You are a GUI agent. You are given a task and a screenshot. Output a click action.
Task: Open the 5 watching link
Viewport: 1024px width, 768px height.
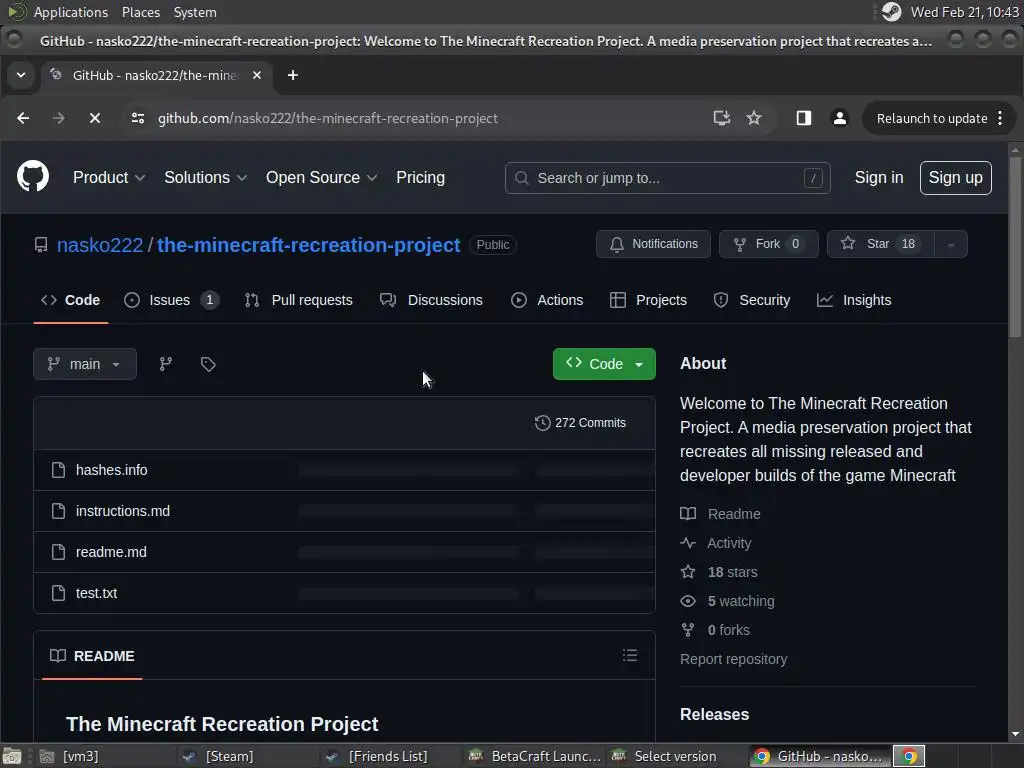click(741, 601)
